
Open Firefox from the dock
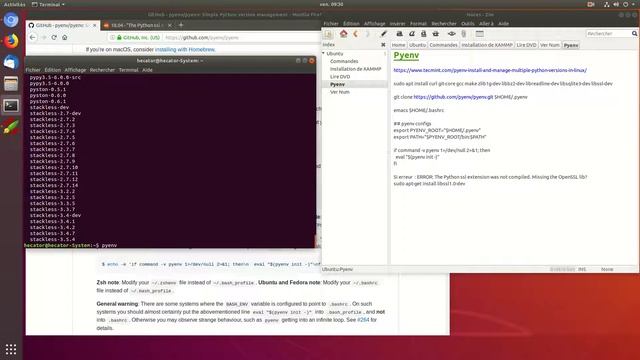(11, 41)
